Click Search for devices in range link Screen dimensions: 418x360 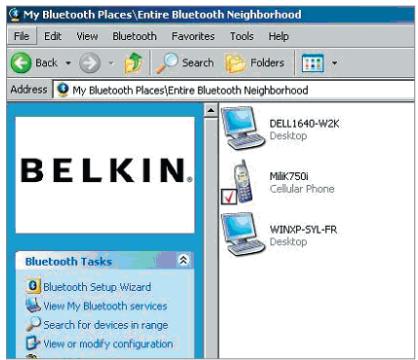coord(106,325)
